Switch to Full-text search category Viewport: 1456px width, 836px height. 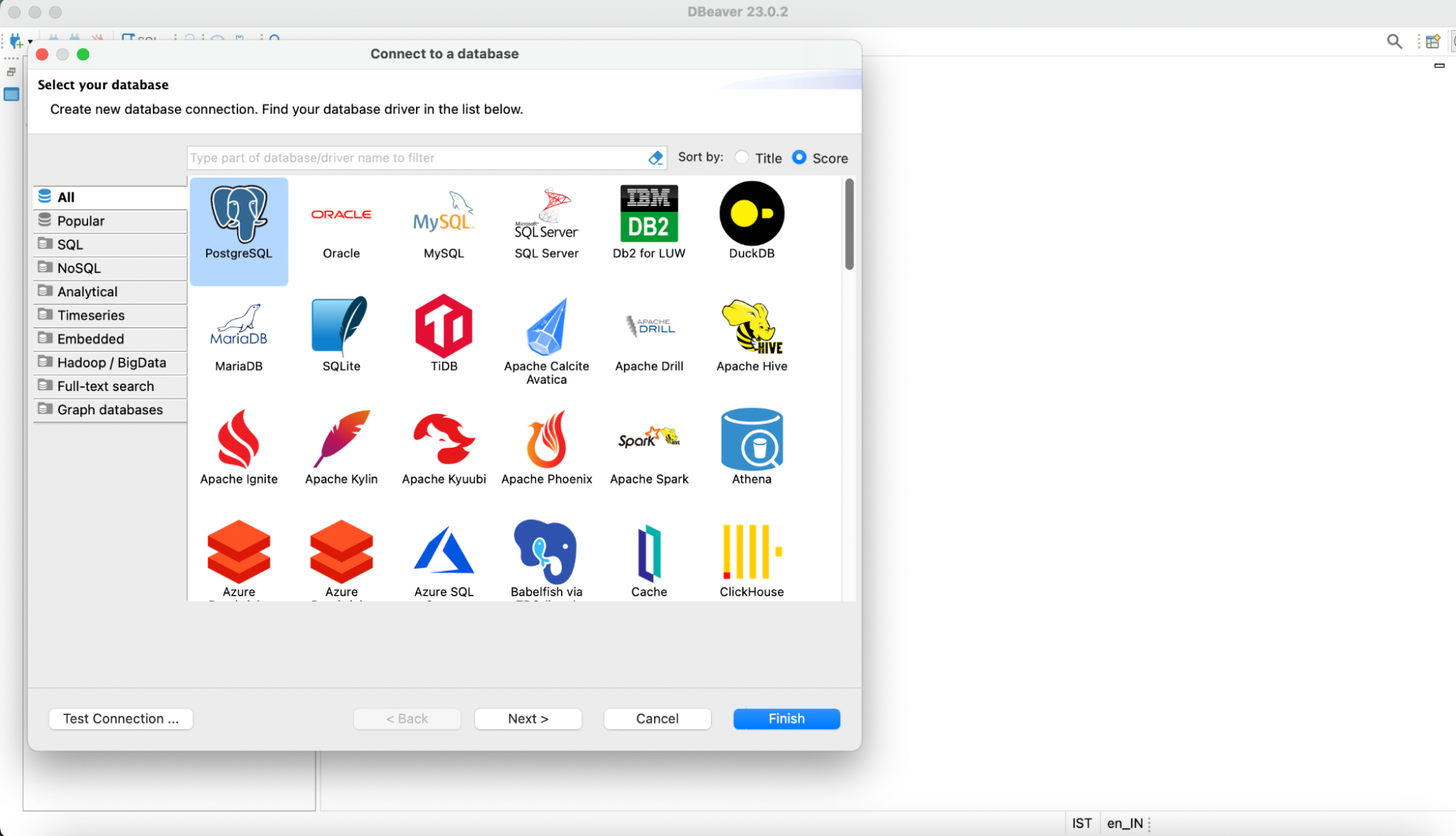click(x=110, y=386)
